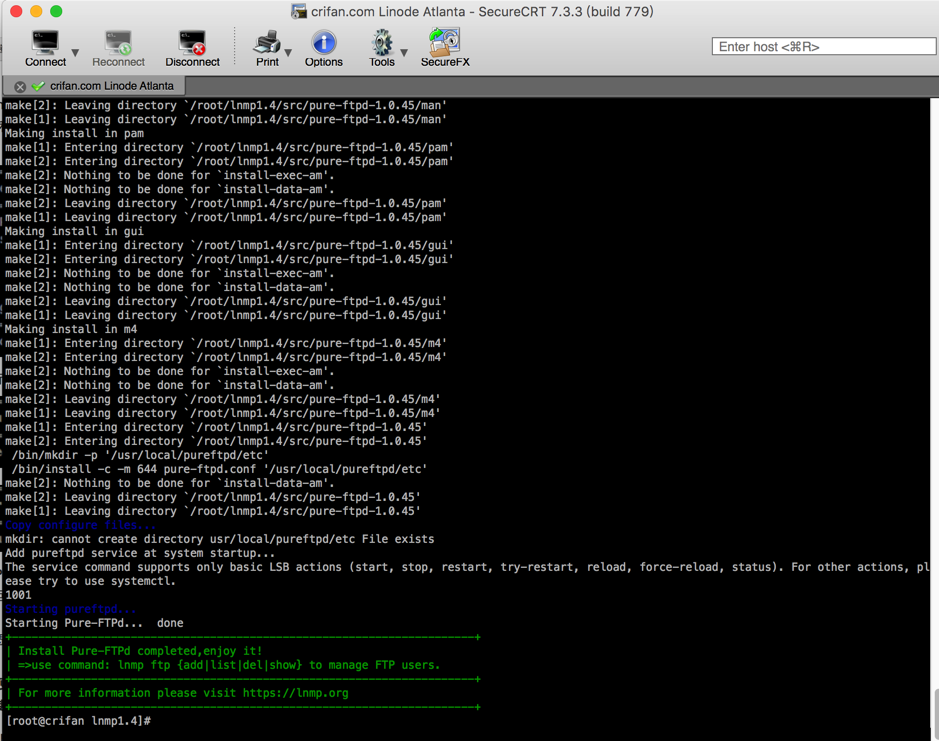Click the 'mkdir: cannot create directory' error line

(219, 539)
